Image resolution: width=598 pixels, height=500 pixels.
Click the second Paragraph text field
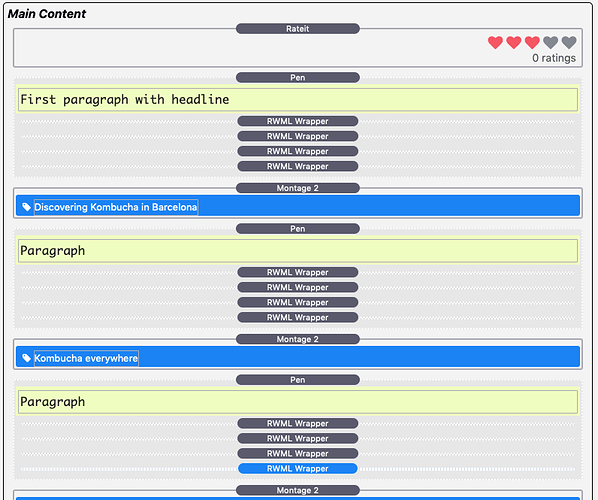pos(297,251)
